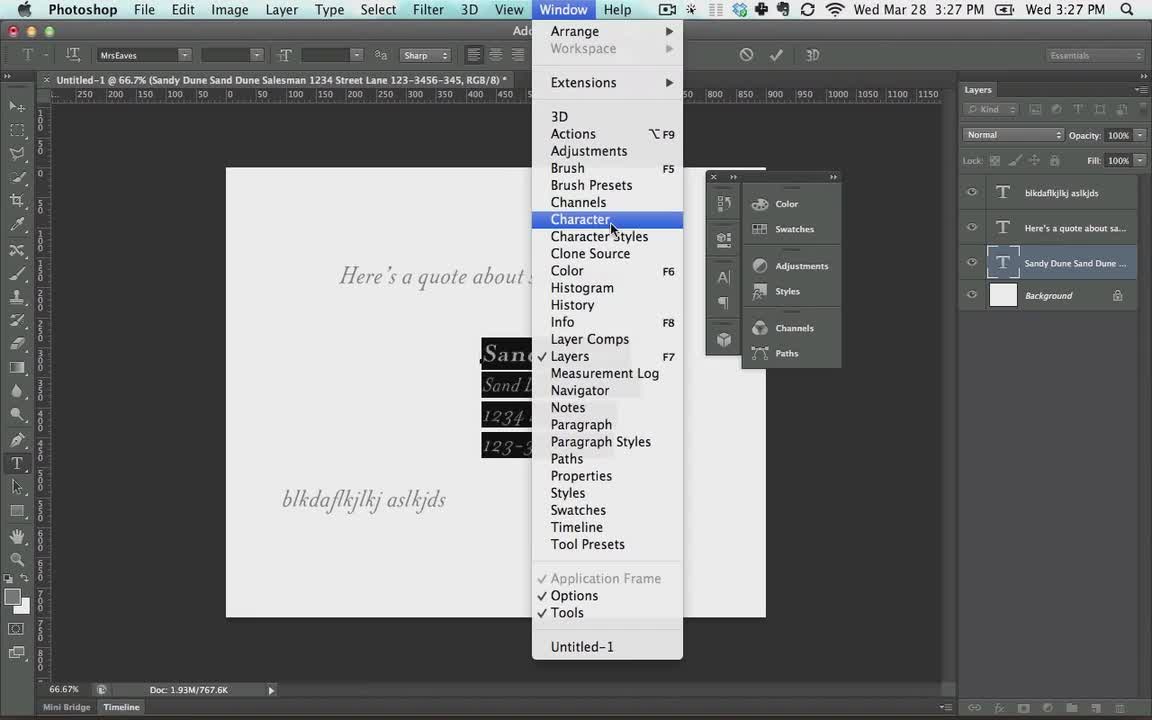Choose Character from the Window menu
Image resolution: width=1152 pixels, height=720 pixels.
point(607,220)
